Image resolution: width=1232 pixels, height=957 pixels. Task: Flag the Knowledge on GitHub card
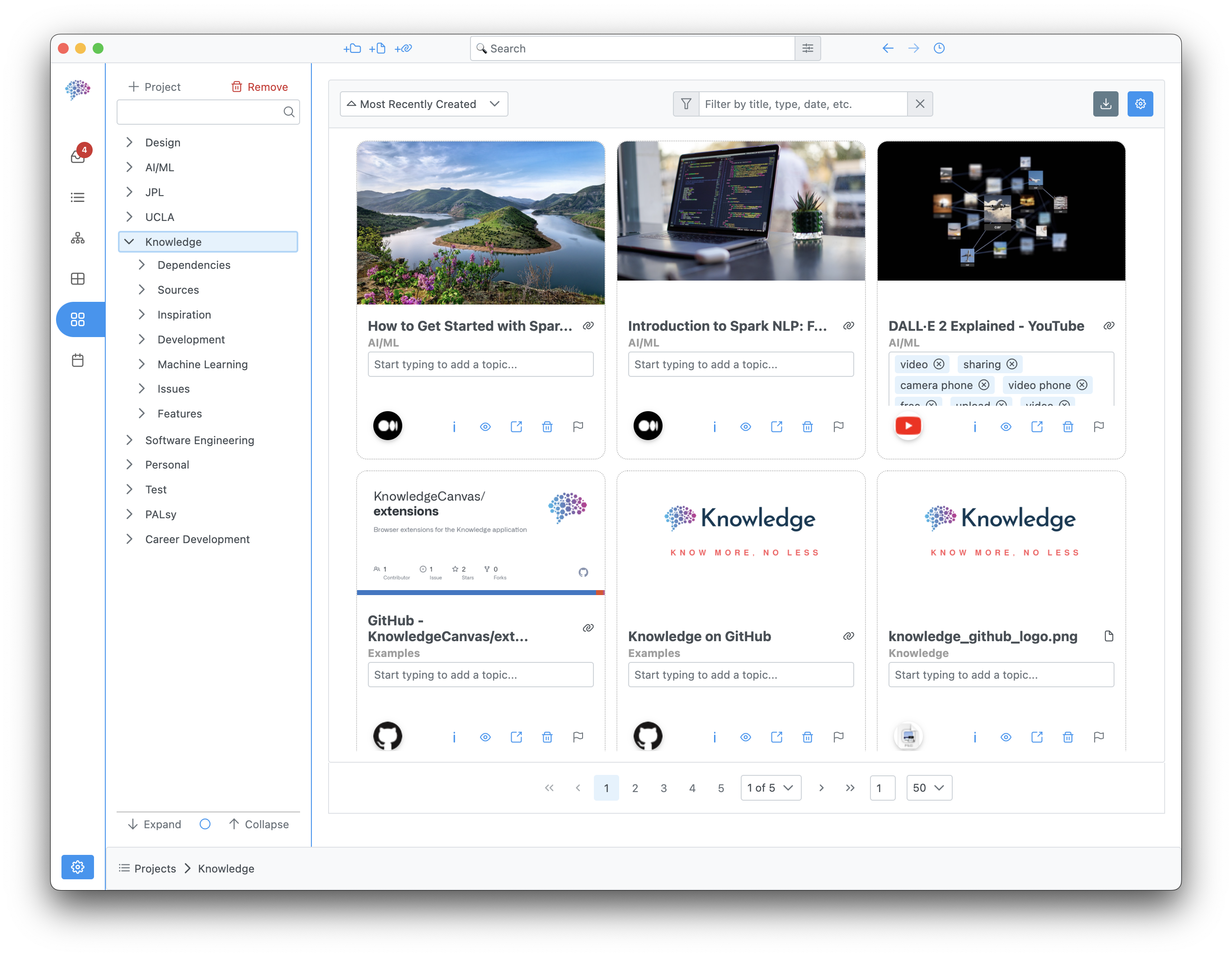[838, 737]
